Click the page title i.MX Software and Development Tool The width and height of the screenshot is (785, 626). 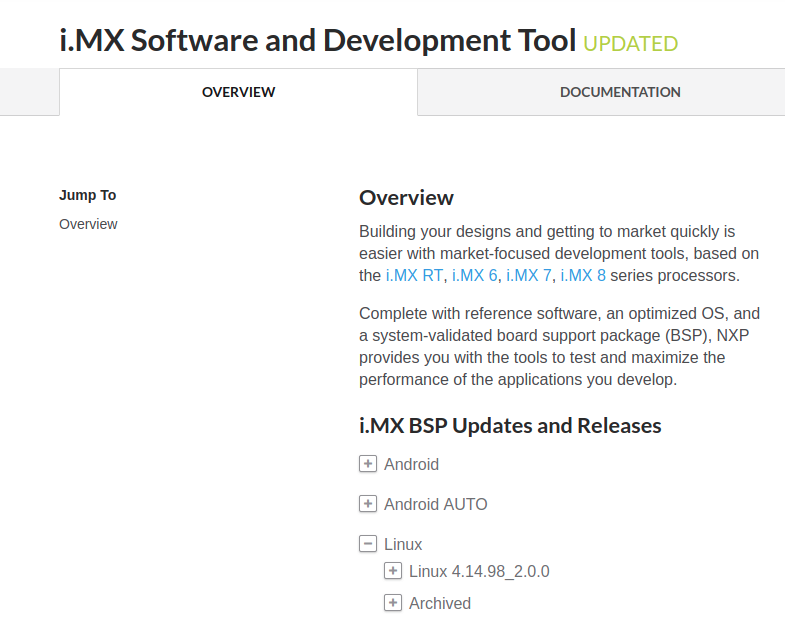pos(318,41)
